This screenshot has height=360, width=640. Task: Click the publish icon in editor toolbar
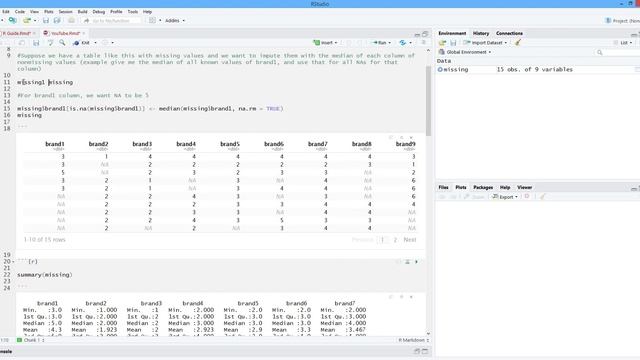pos(403,43)
